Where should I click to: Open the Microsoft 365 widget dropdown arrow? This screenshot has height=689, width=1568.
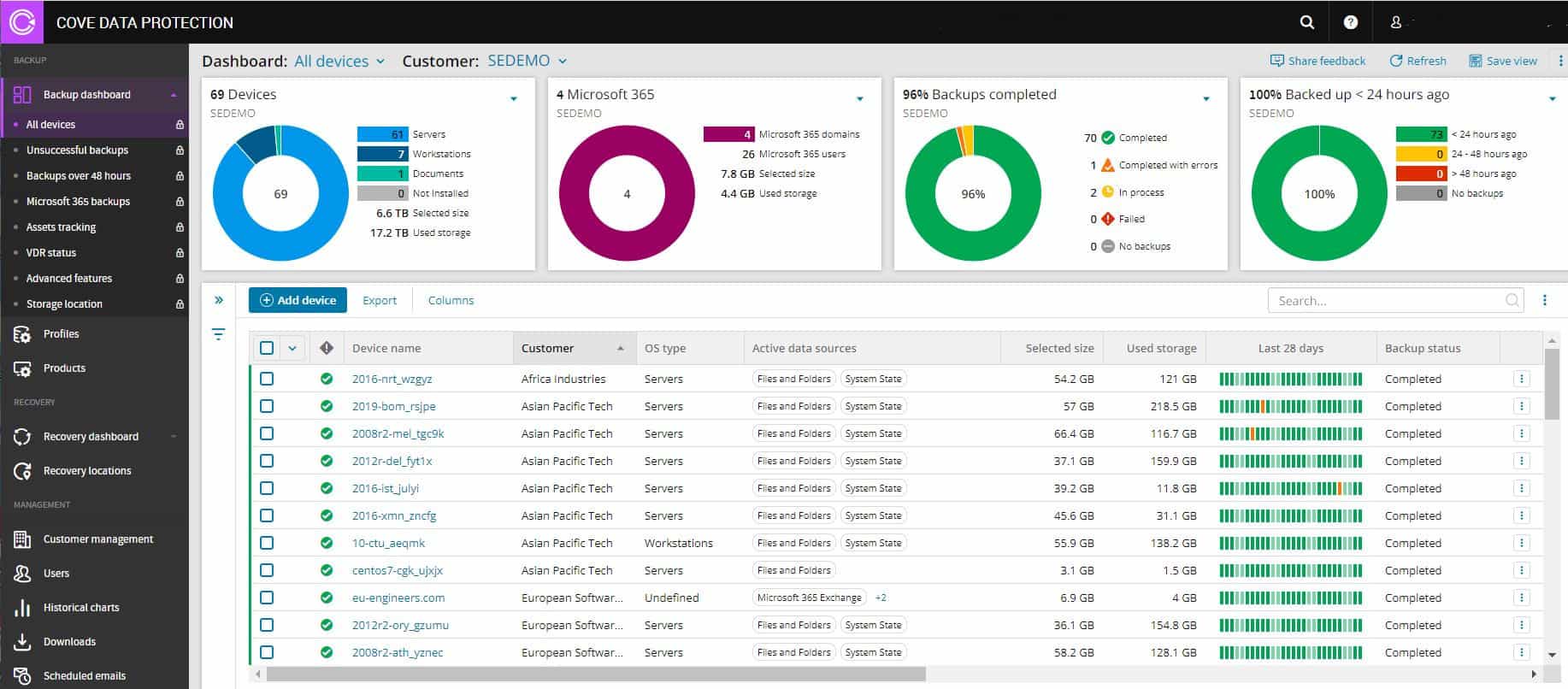(860, 99)
